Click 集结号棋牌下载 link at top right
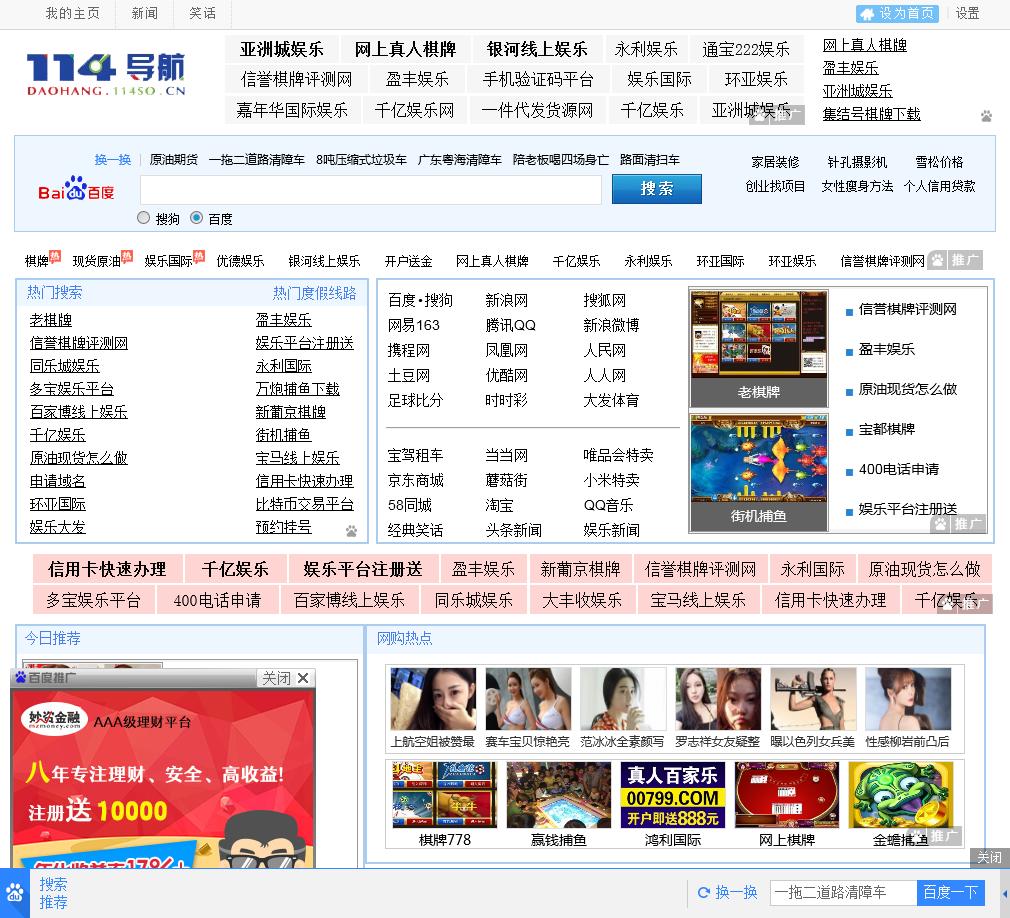1010x918 pixels. pos(871,114)
